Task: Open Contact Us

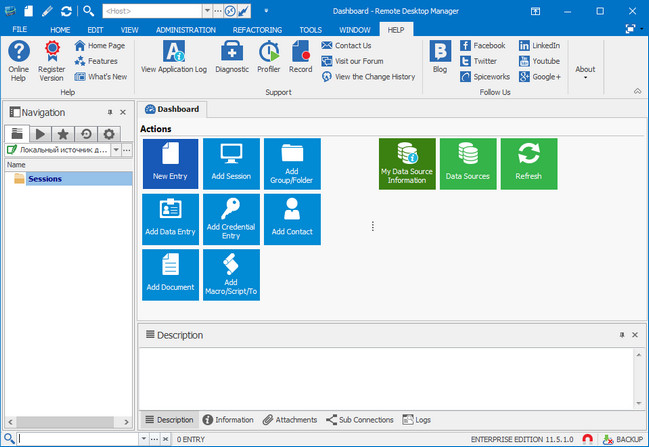Action: click(346, 46)
